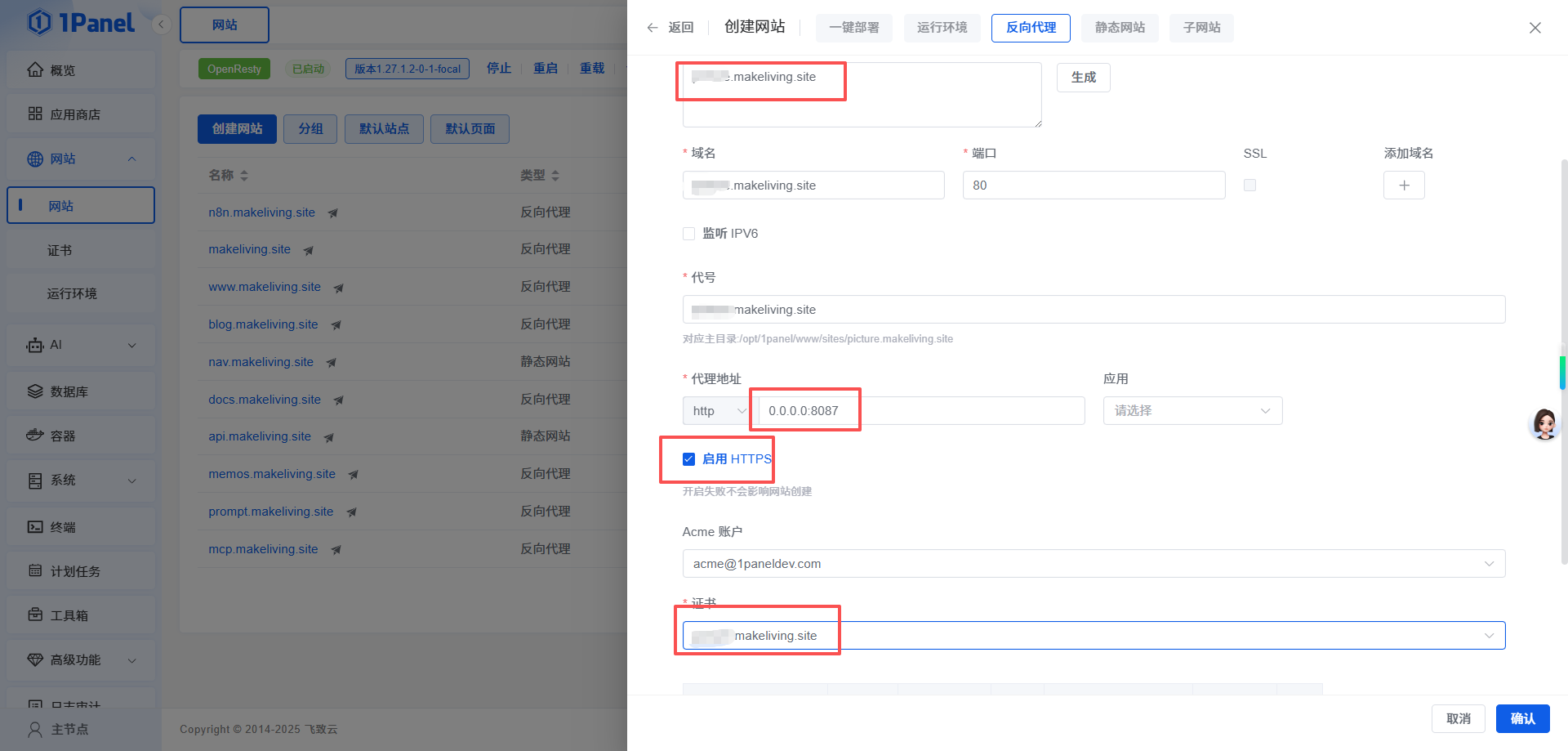Open the http protocol dropdown
Image resolution: width=1568 pixels, height=751 pixels.
717,411
